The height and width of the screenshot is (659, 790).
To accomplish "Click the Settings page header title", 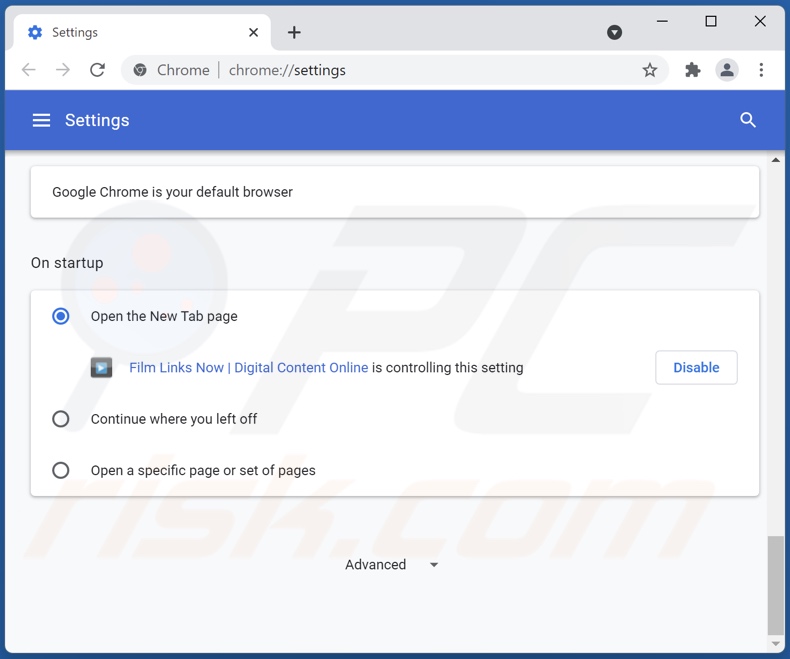I will pyautogui.click(x=97, y=120).
